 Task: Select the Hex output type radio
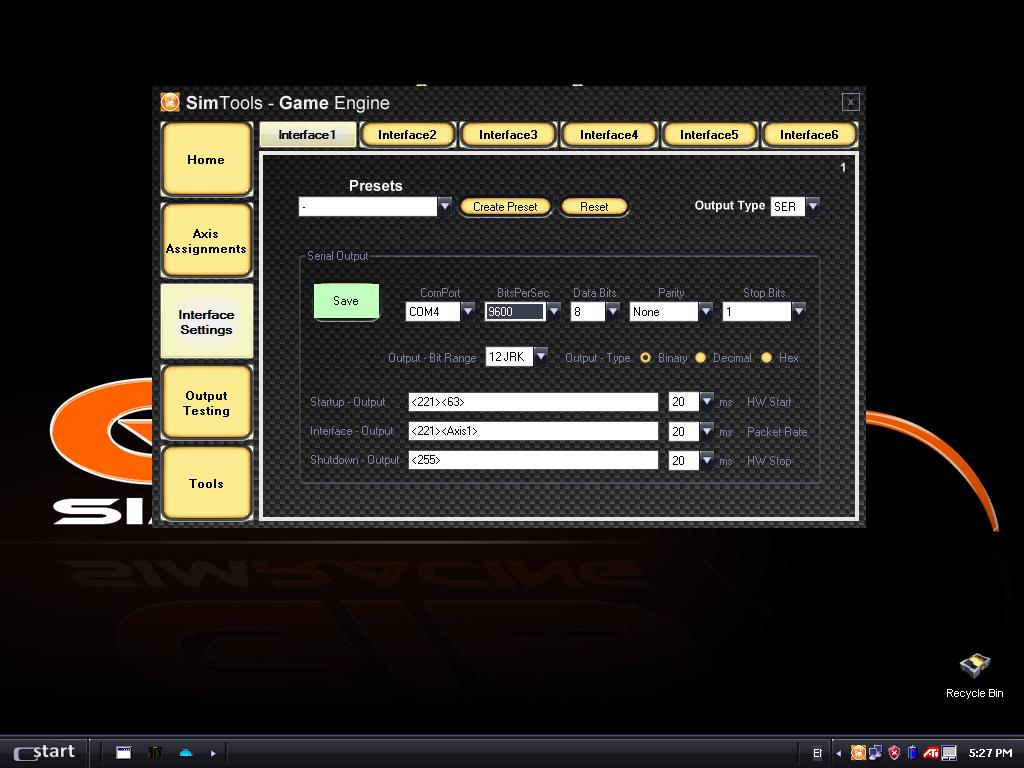766,358
